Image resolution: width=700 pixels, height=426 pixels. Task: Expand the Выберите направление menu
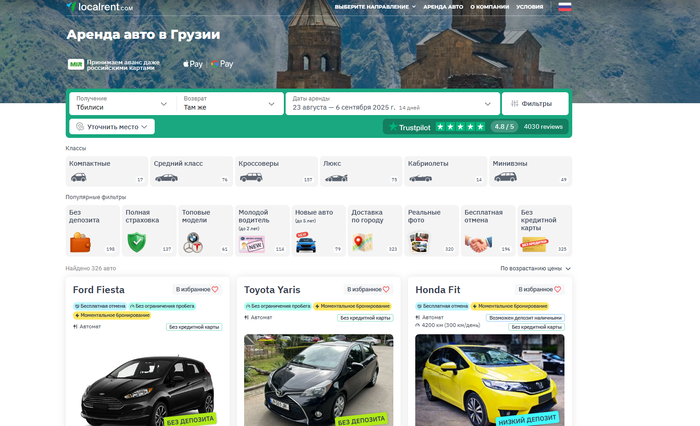[x=375, y=7]
